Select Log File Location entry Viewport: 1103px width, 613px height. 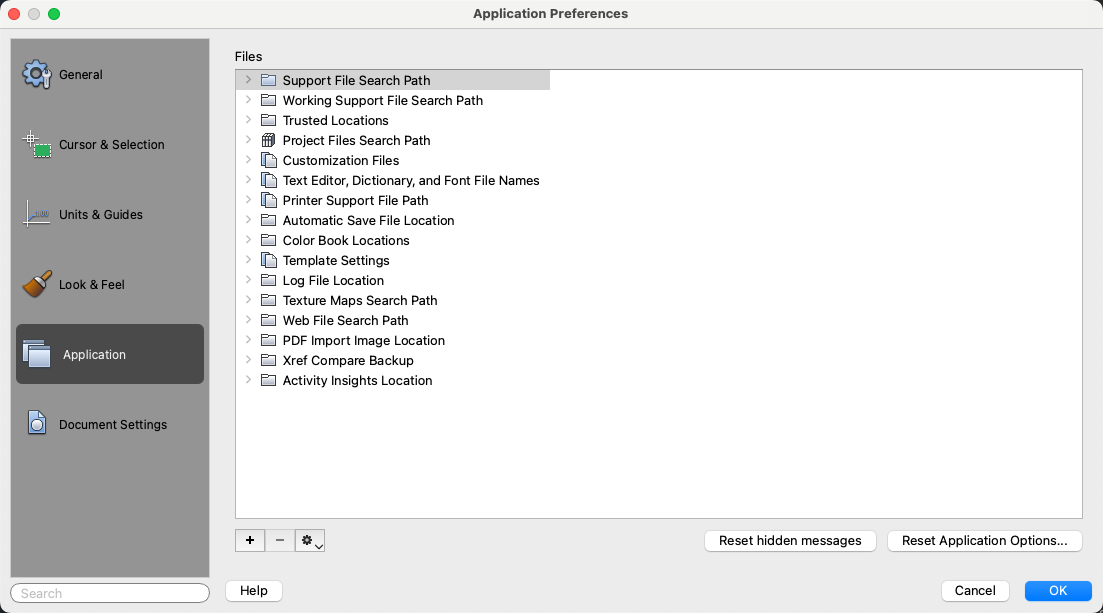[333, 281]
